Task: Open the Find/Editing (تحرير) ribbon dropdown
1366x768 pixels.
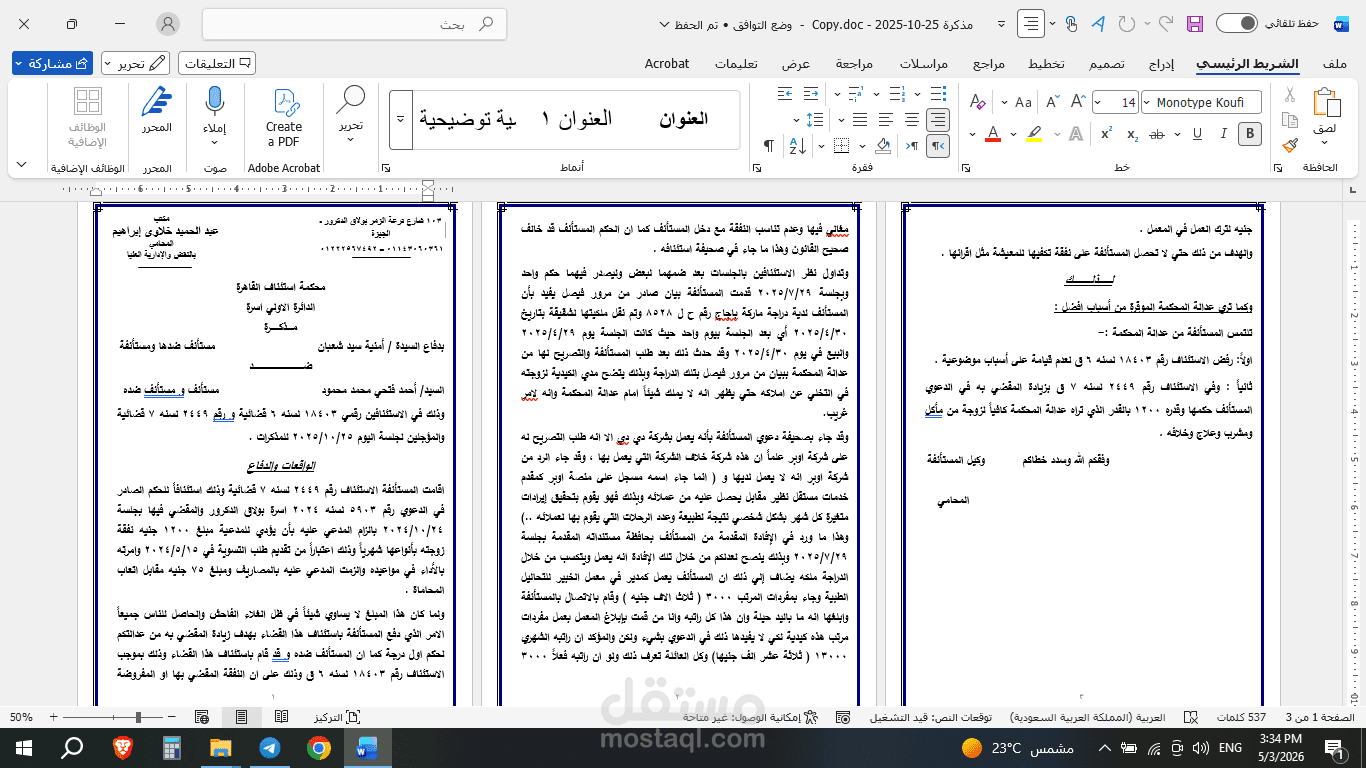Action: 350,113
